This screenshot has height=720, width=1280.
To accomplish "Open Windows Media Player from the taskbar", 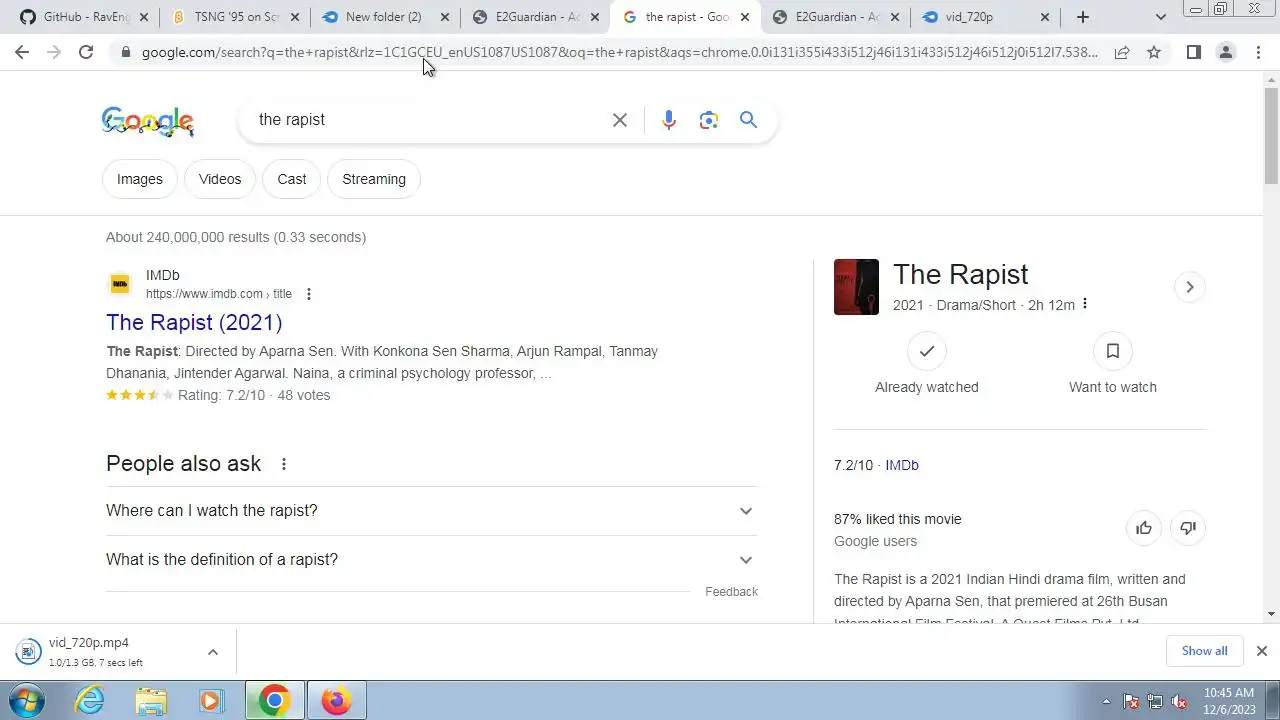I will 211,700.
